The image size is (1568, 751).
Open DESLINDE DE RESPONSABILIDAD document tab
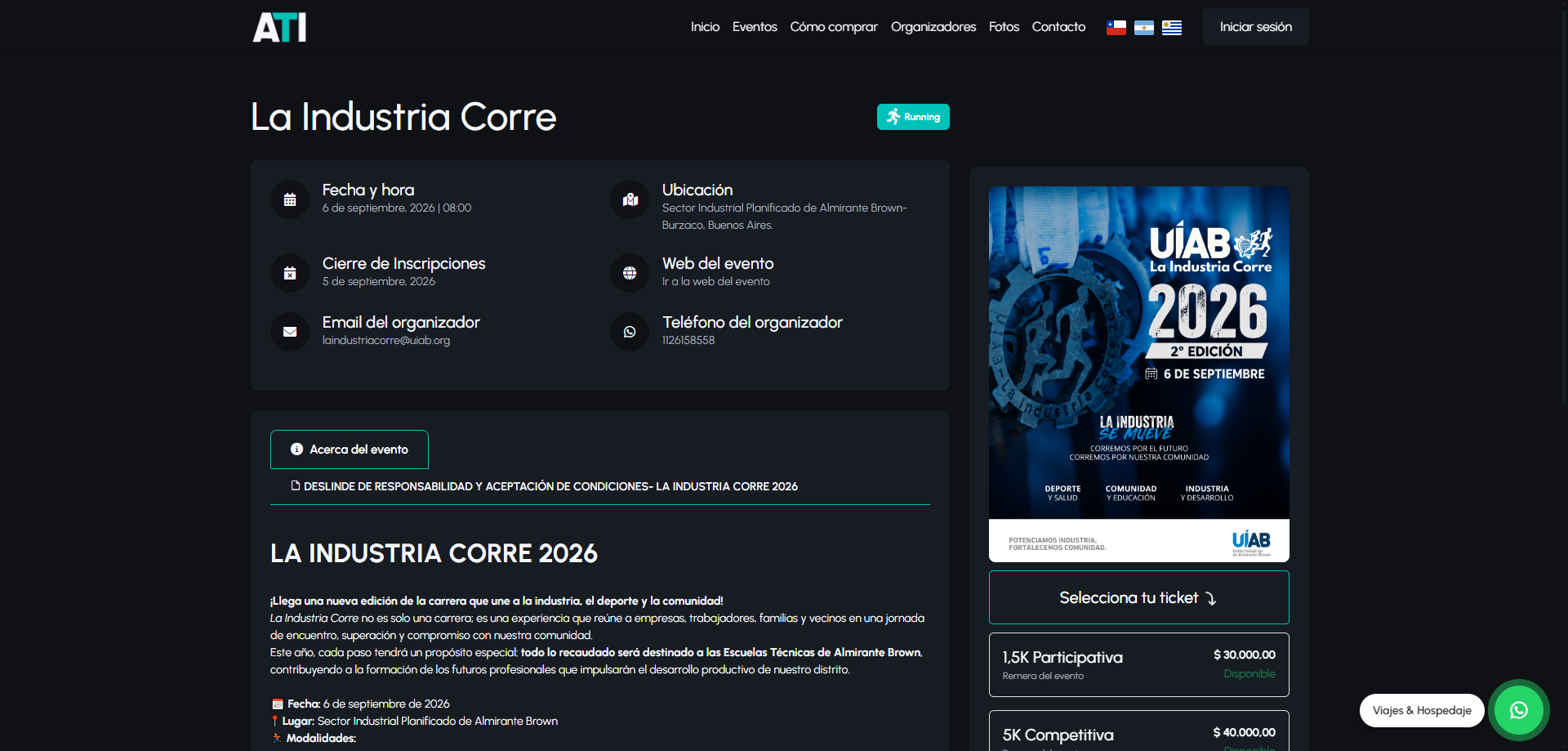[545, 486]
